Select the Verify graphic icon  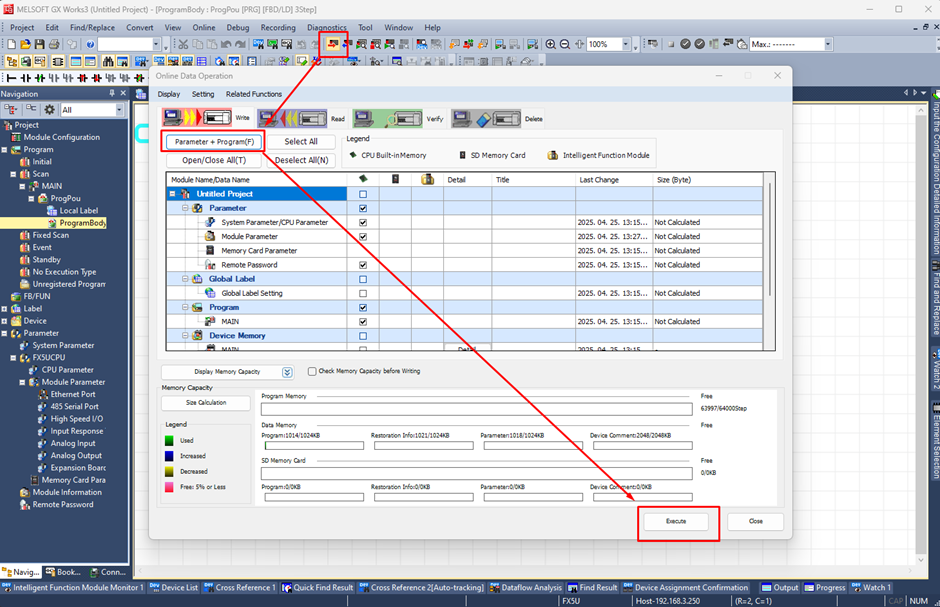[388, 118]
